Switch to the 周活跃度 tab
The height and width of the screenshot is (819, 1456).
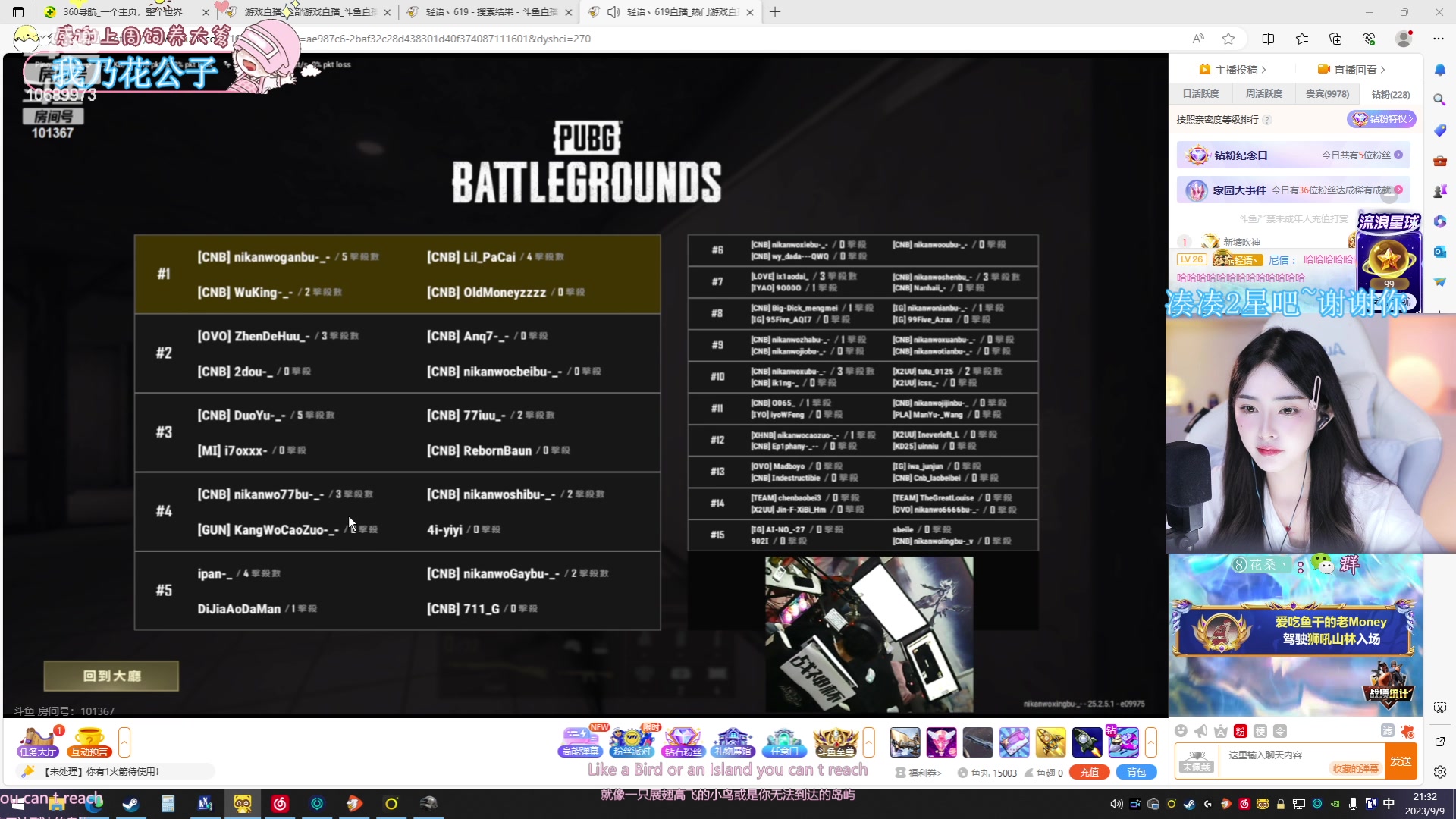point(1263,94)
